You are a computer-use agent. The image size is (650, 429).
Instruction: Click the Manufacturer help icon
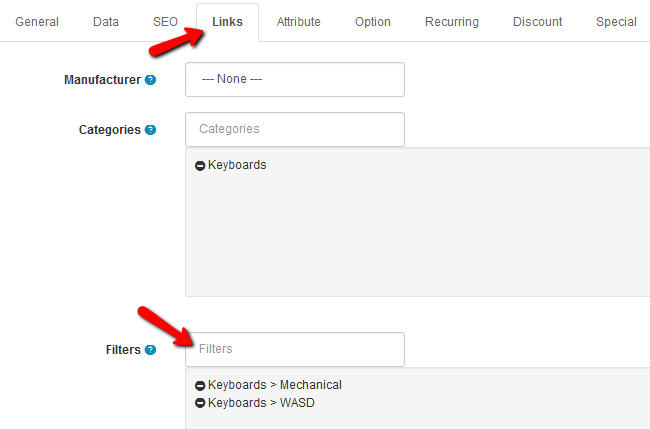tap(150, 80)
